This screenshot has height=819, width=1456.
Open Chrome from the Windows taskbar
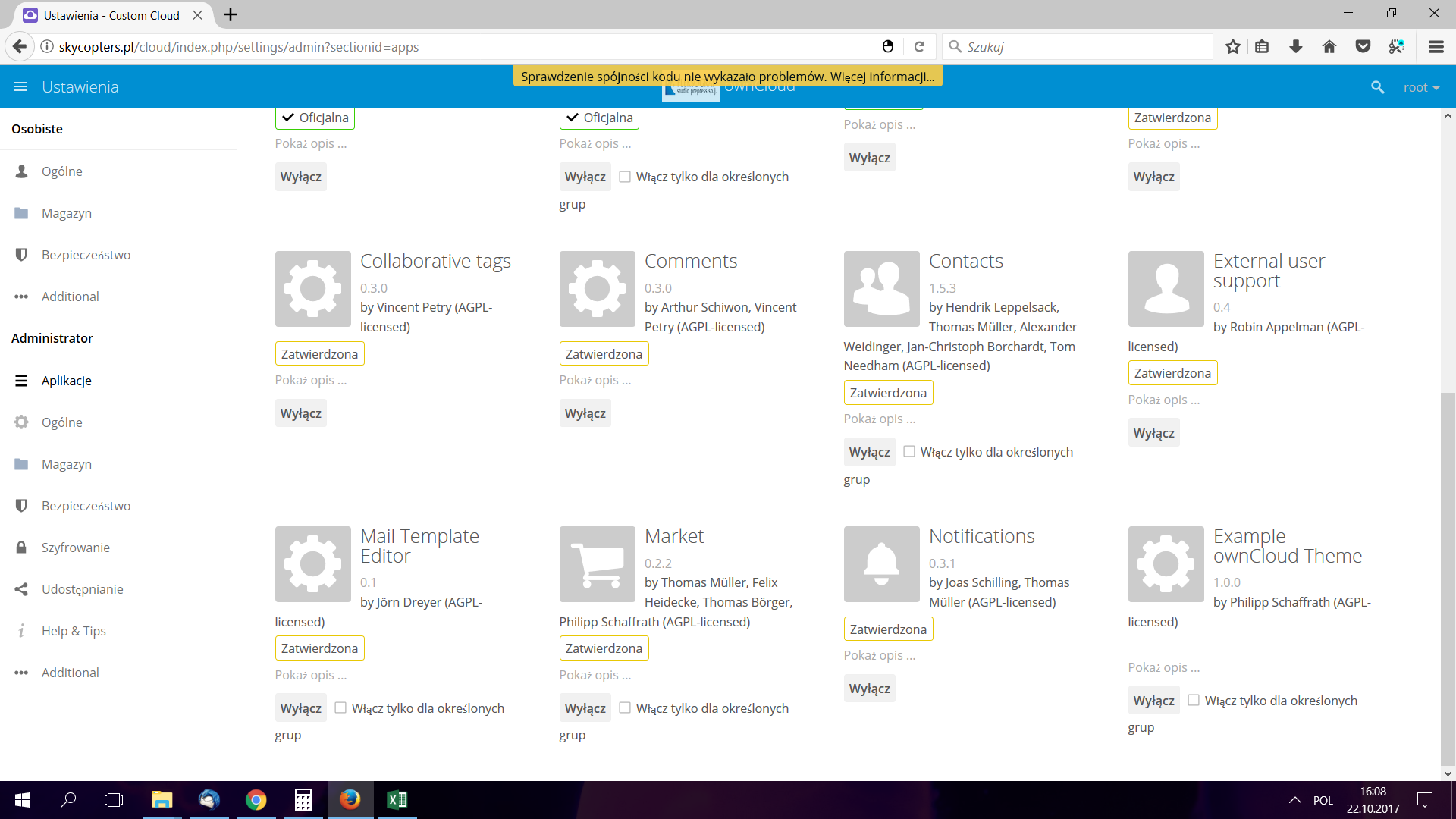pos(256,800)
